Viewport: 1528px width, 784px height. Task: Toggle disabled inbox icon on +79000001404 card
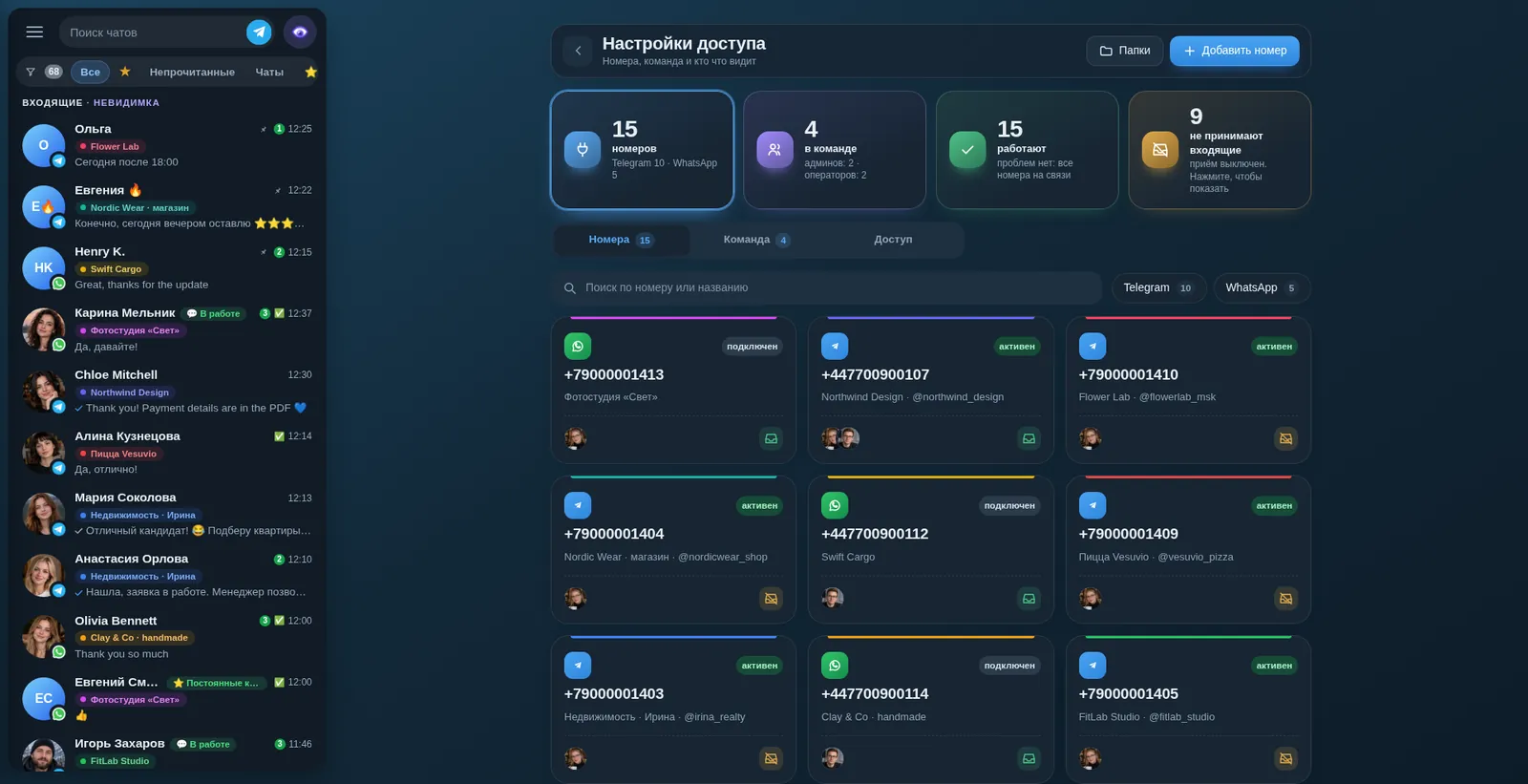(771, 599)
